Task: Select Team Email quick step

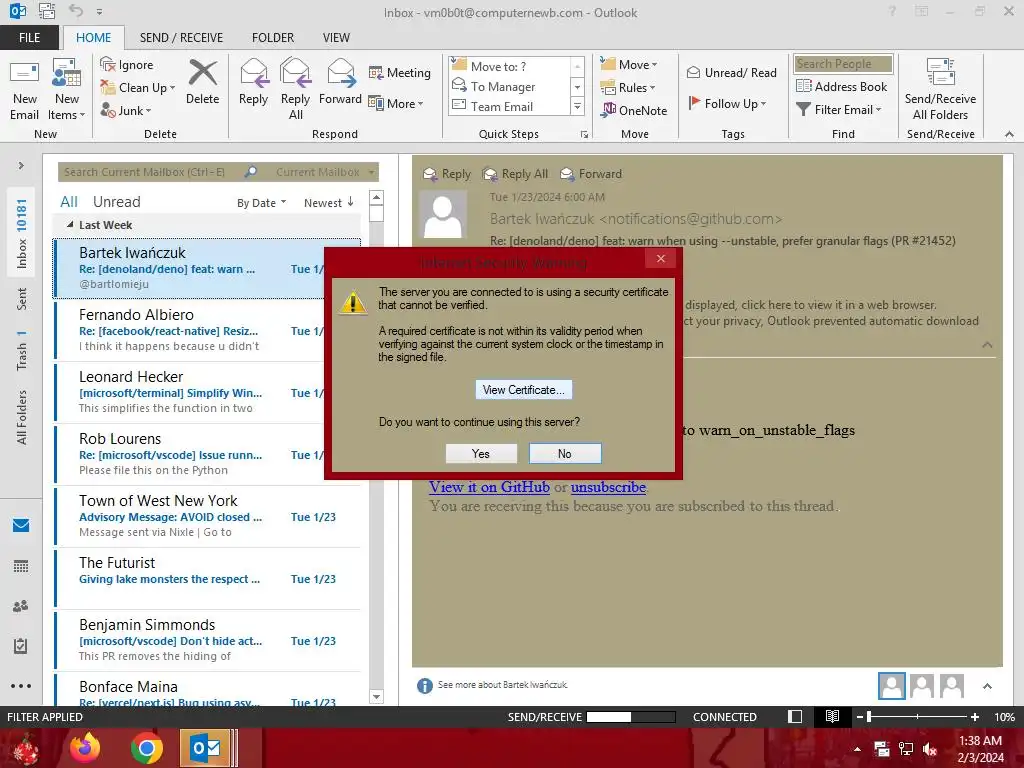Action: click(509, 106)
